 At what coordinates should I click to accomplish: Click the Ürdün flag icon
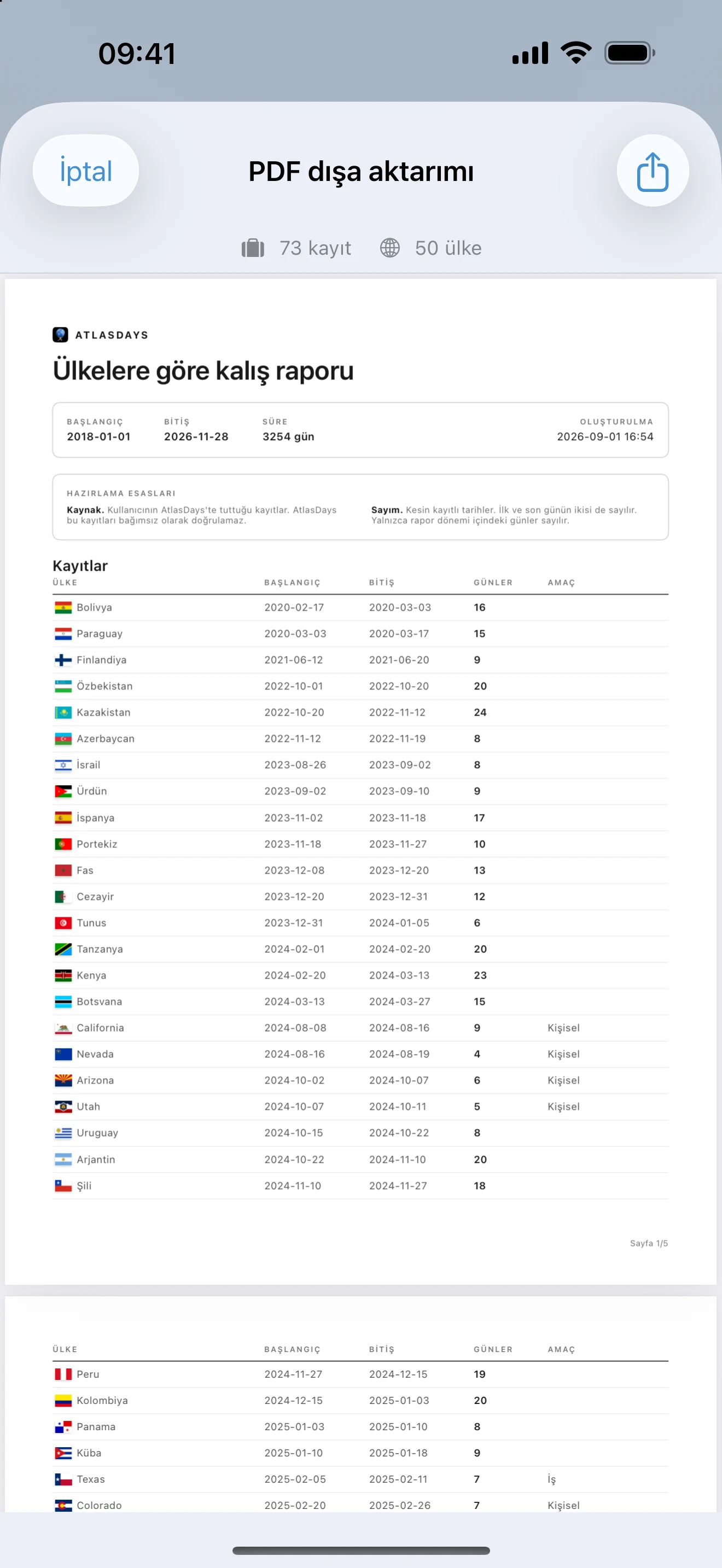coord(63,791)
